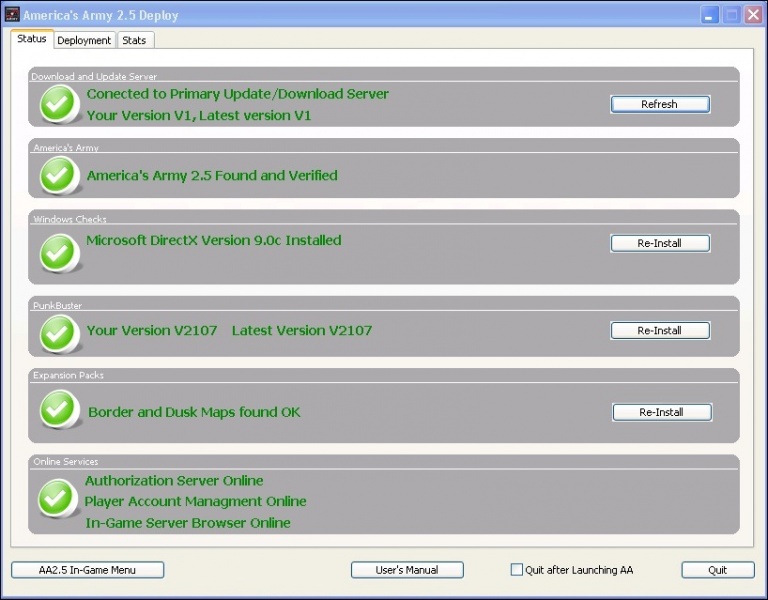Click text Player Account Managment Online
This screenshot has width=768, height=600.
(195, 502)
